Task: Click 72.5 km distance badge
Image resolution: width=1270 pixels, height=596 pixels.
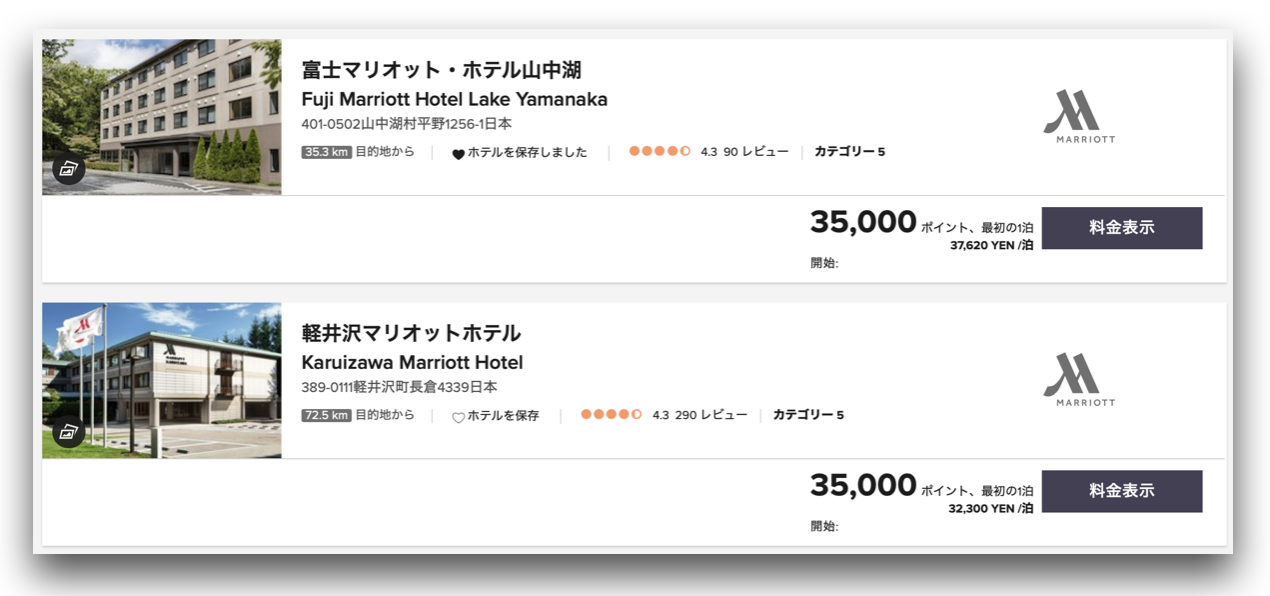Action: (326, 416)
